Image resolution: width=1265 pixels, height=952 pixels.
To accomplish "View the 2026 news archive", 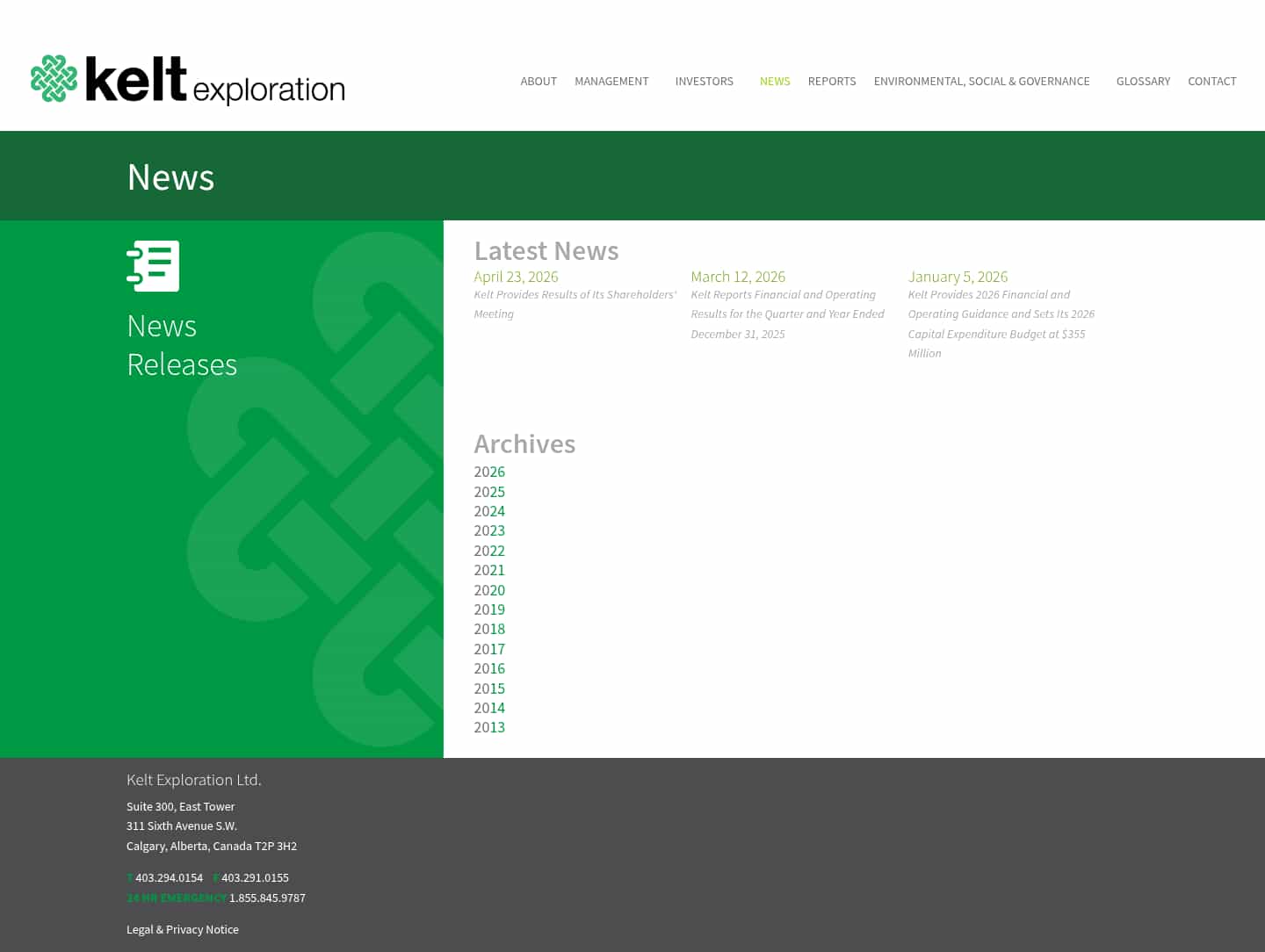I will pos(489,472).
